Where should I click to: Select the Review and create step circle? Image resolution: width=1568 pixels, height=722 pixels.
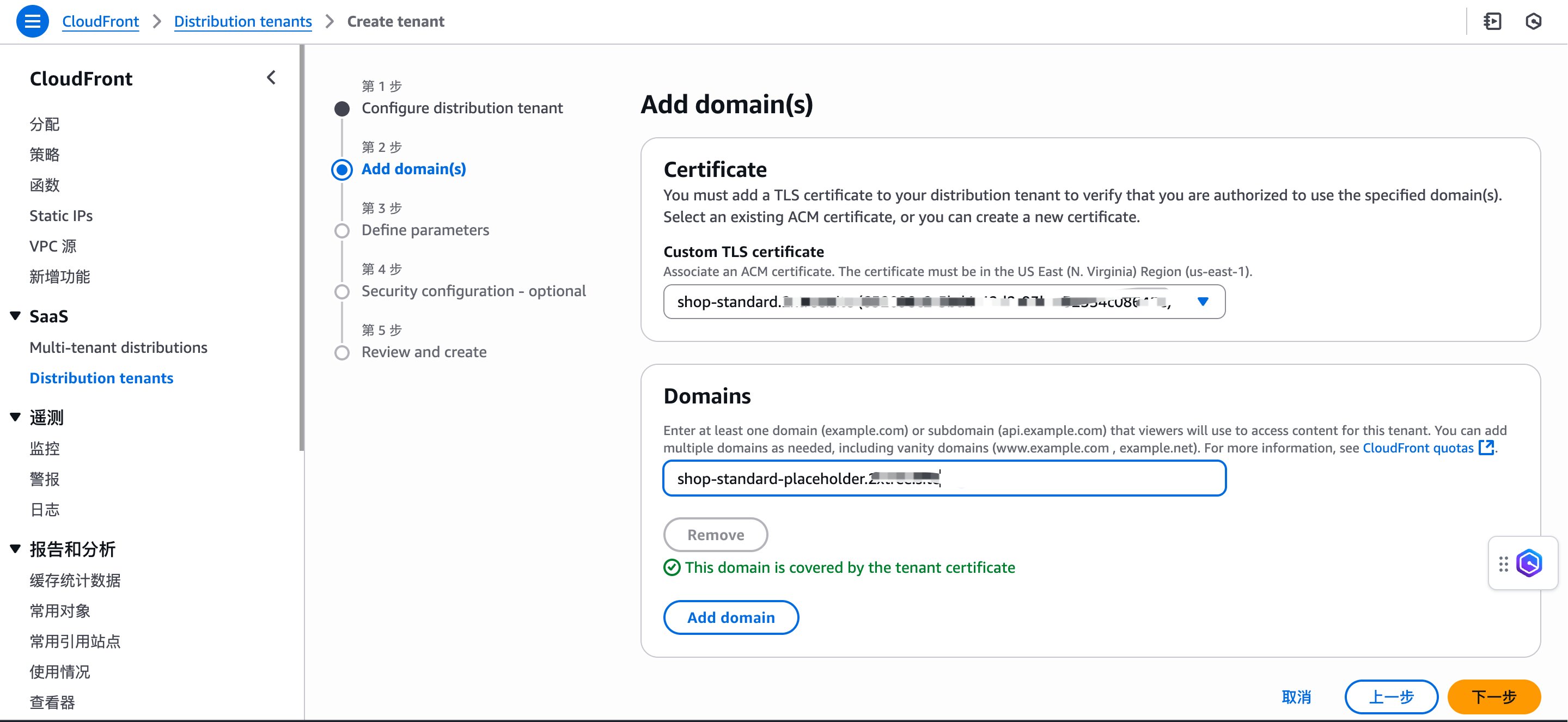(x=342, y=352)
